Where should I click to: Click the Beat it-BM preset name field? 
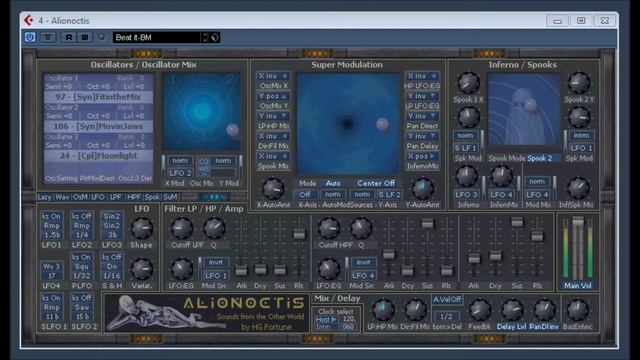(x=157, y=38)
